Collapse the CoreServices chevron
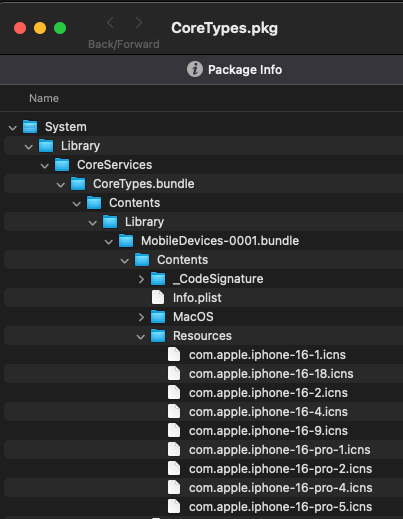The height and width of the screenshot is (519, 403). point(45,166)
